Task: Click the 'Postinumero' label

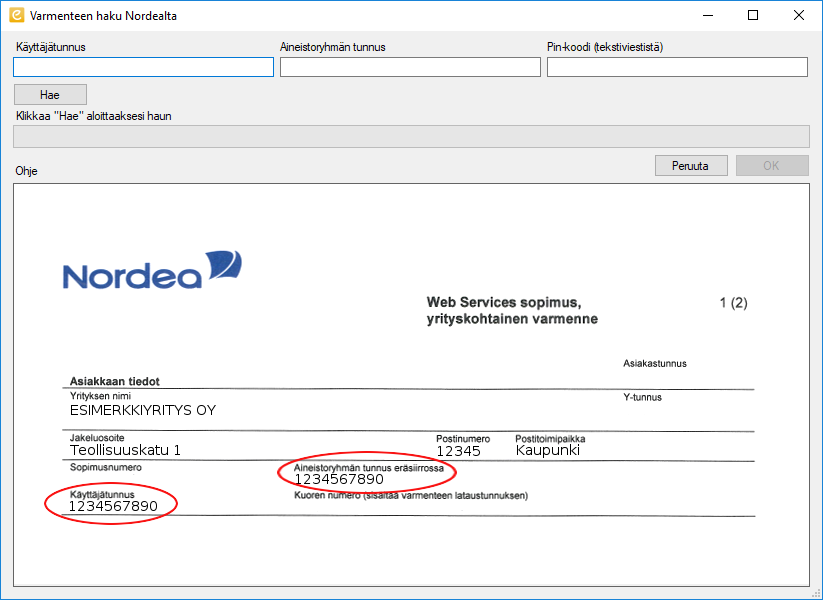Action: point(463,439)
